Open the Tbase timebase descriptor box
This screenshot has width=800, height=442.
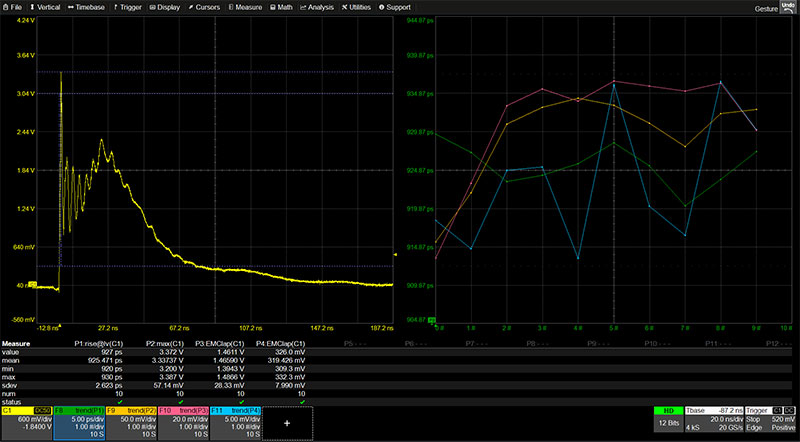click(711, 423)
